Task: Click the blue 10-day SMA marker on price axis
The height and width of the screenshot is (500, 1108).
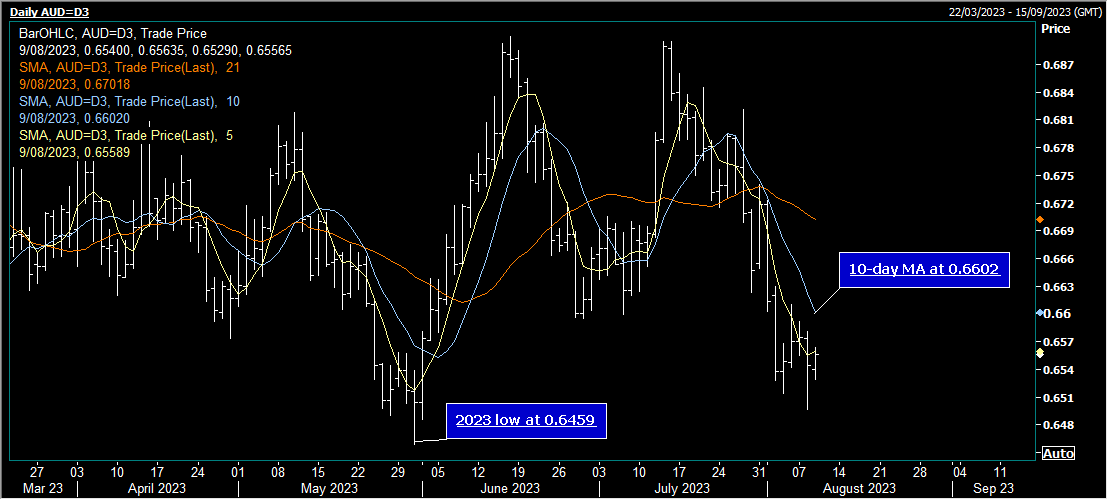Action: point(1039,312)
